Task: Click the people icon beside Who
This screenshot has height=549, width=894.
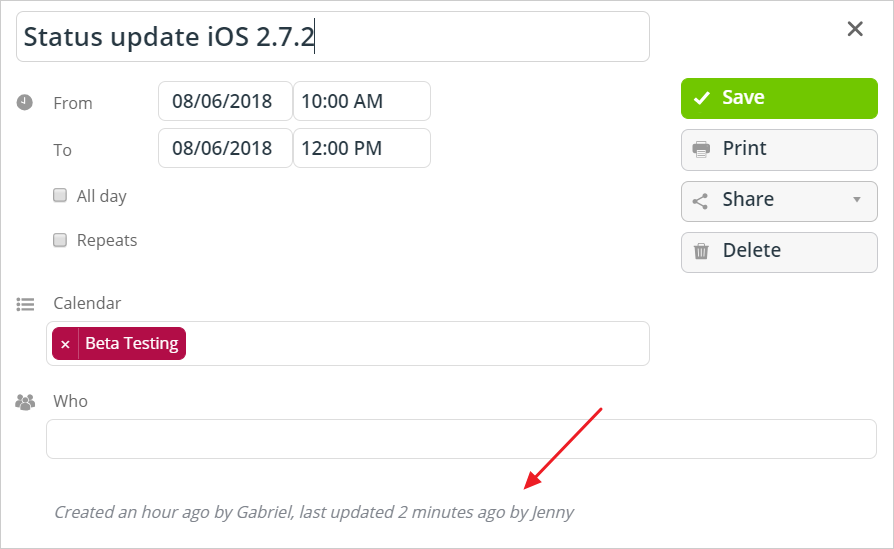Action: (x=25, y=402)
